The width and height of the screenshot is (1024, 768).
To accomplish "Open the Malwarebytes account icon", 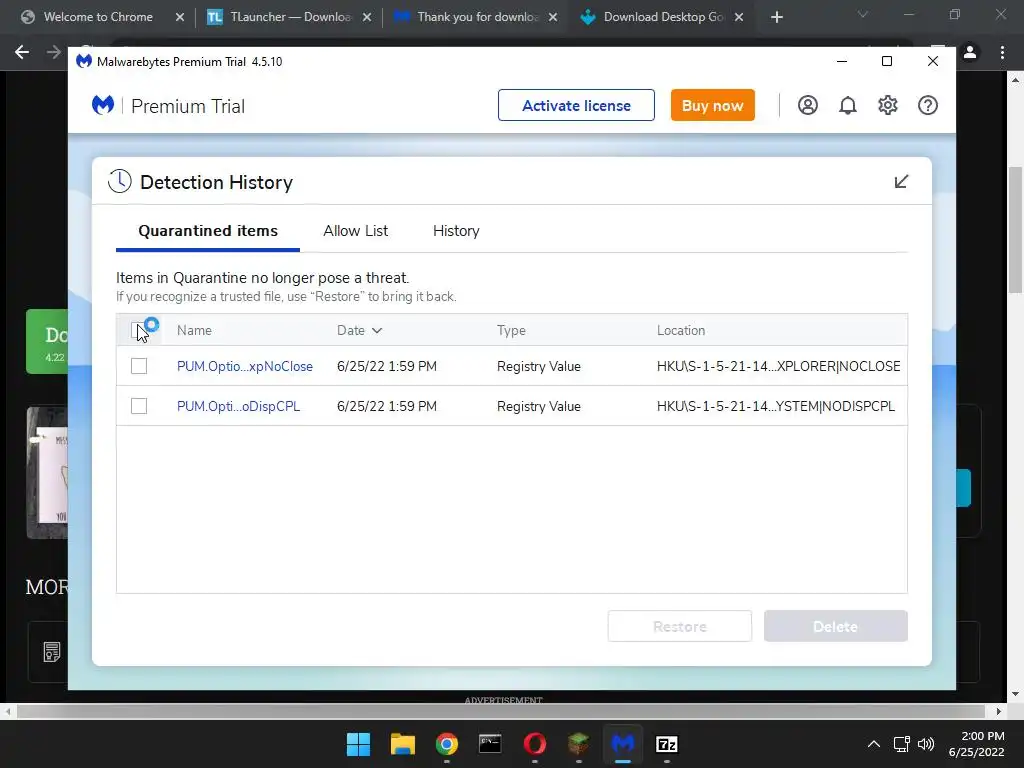I will coord(807,105).
